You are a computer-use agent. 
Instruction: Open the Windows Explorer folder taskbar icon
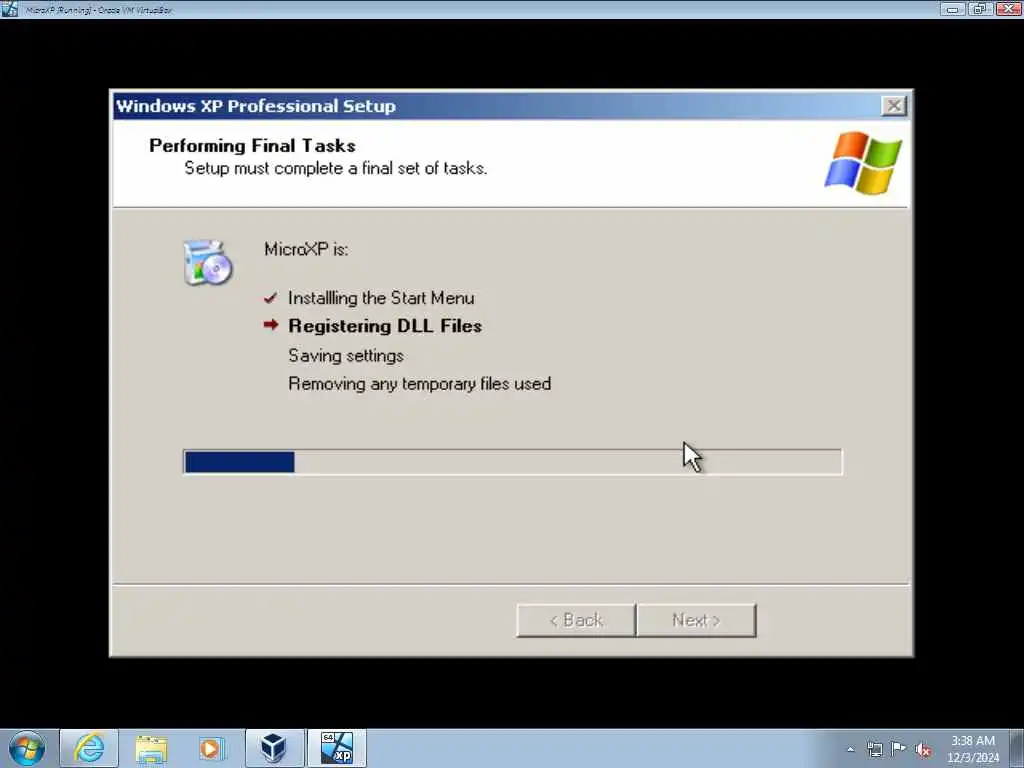[x=151, y=748]
